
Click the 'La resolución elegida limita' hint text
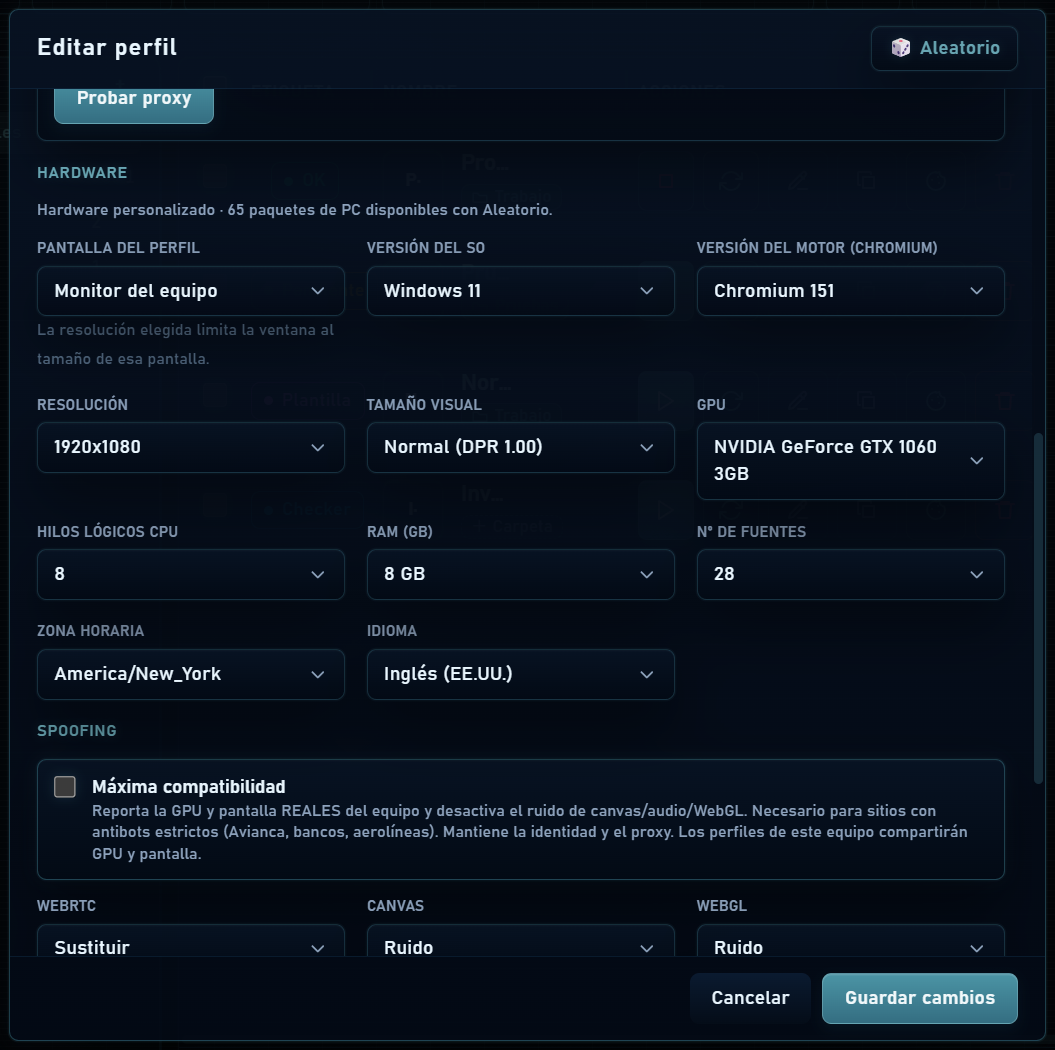[x=186, y=344]
